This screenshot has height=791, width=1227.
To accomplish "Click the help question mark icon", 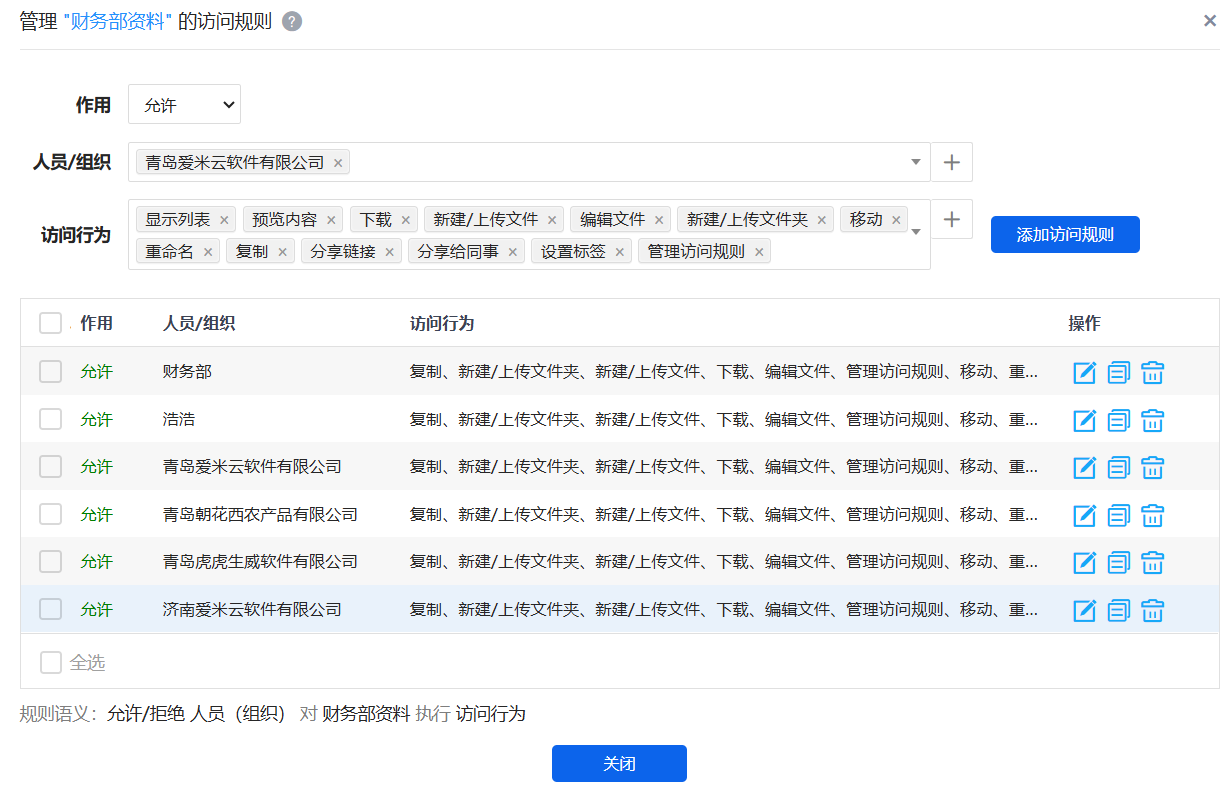I will pyautogui.click(x=292, y=22).
